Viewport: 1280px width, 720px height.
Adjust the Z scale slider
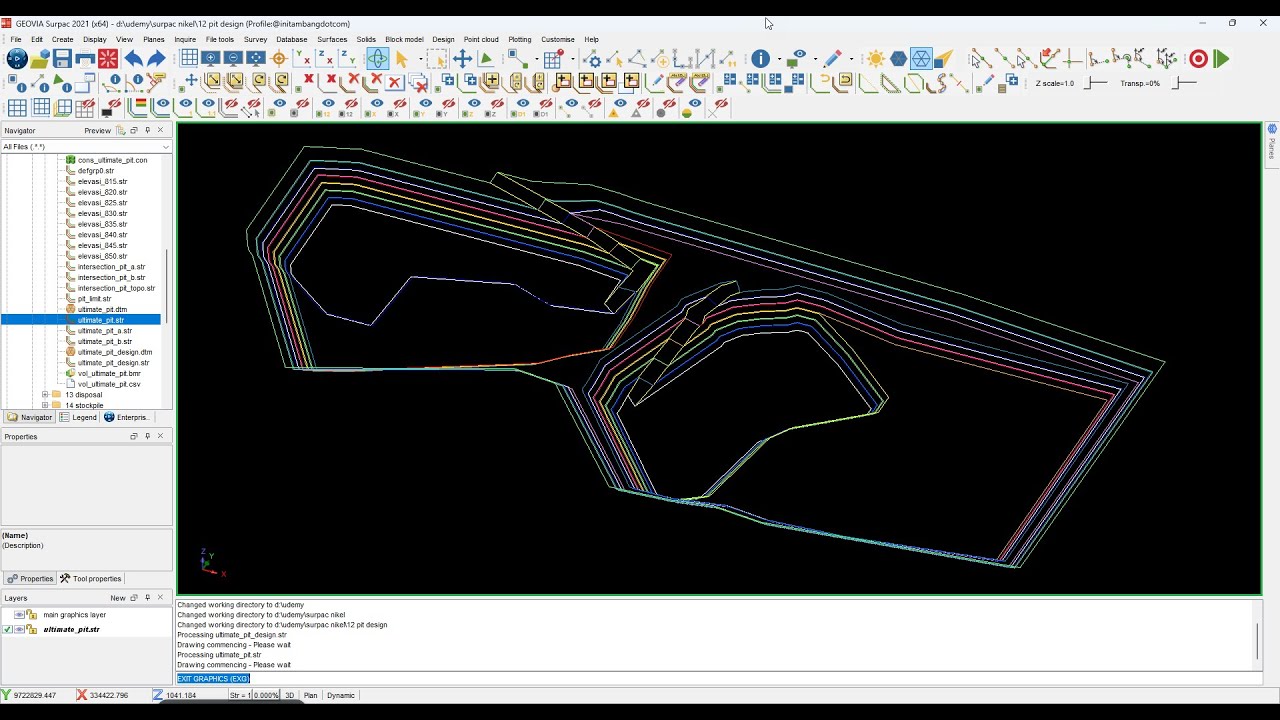click(1097, 83)
